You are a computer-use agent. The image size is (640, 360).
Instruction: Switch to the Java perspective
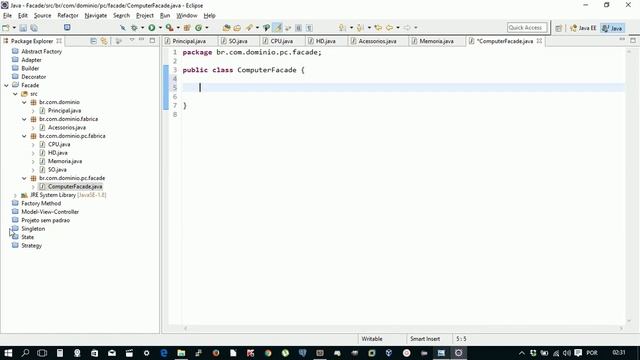[612, 28]
